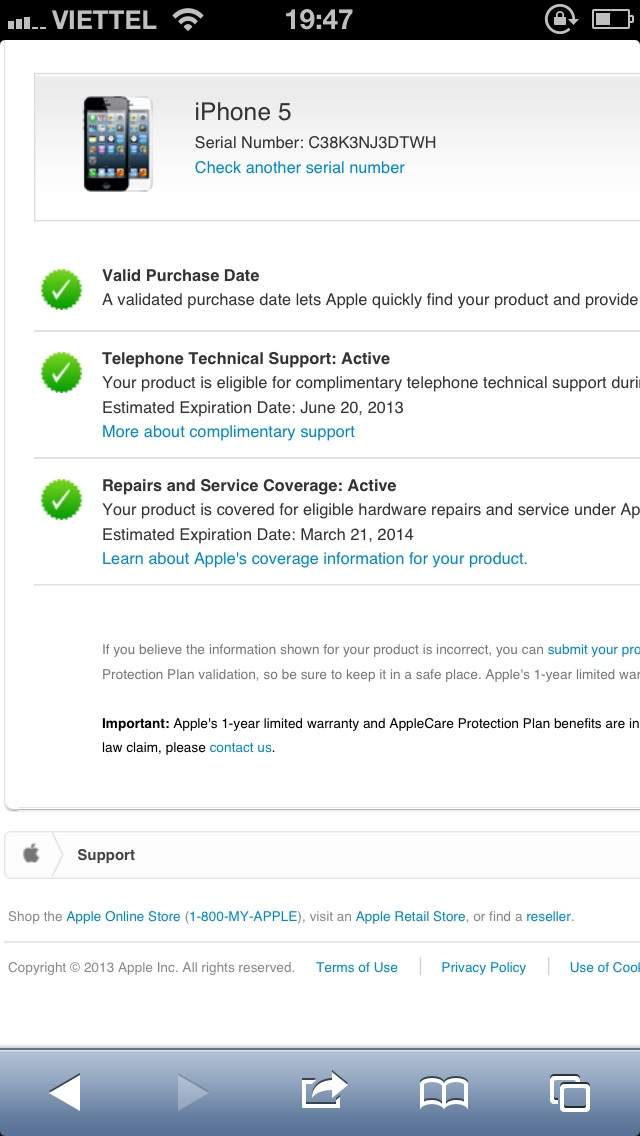Screen dimensions: 640x1136
Task: Click "Check another serial number" link
Action: [299, 167]
